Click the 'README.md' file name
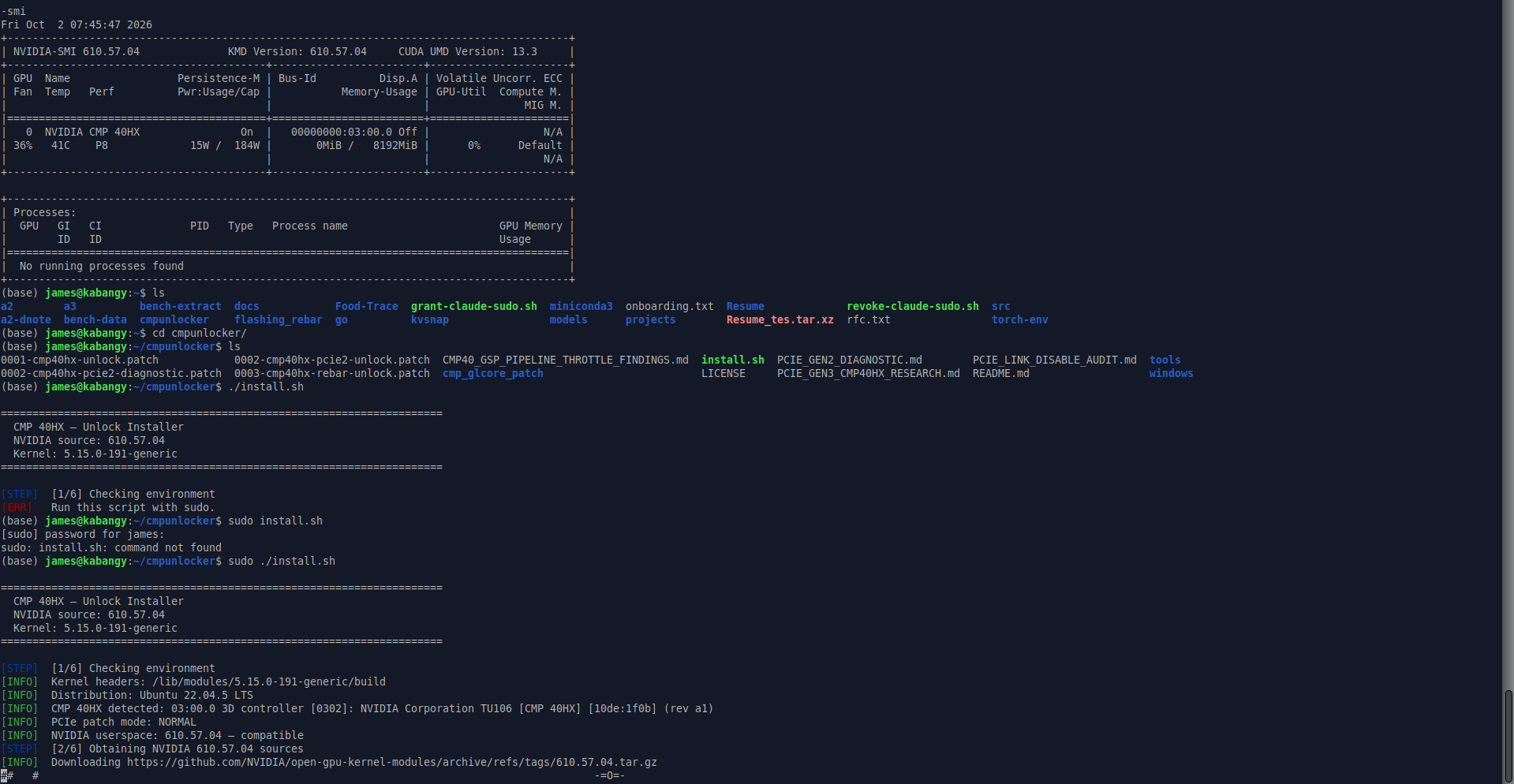 click(x=1001, y=373)
